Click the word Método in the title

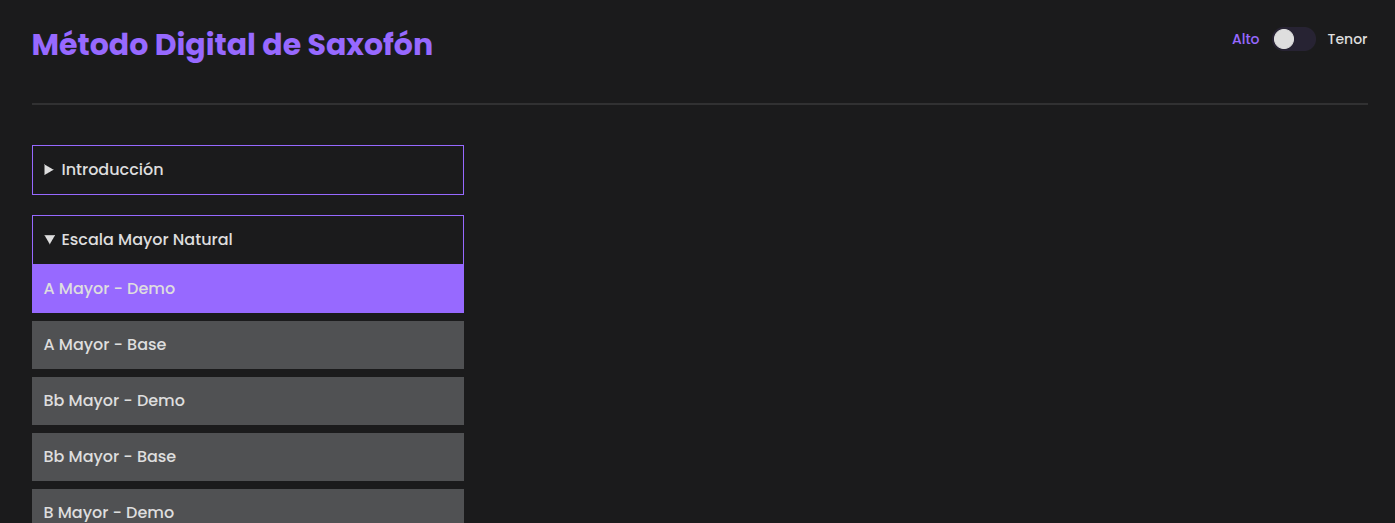(x=90, y=45)
